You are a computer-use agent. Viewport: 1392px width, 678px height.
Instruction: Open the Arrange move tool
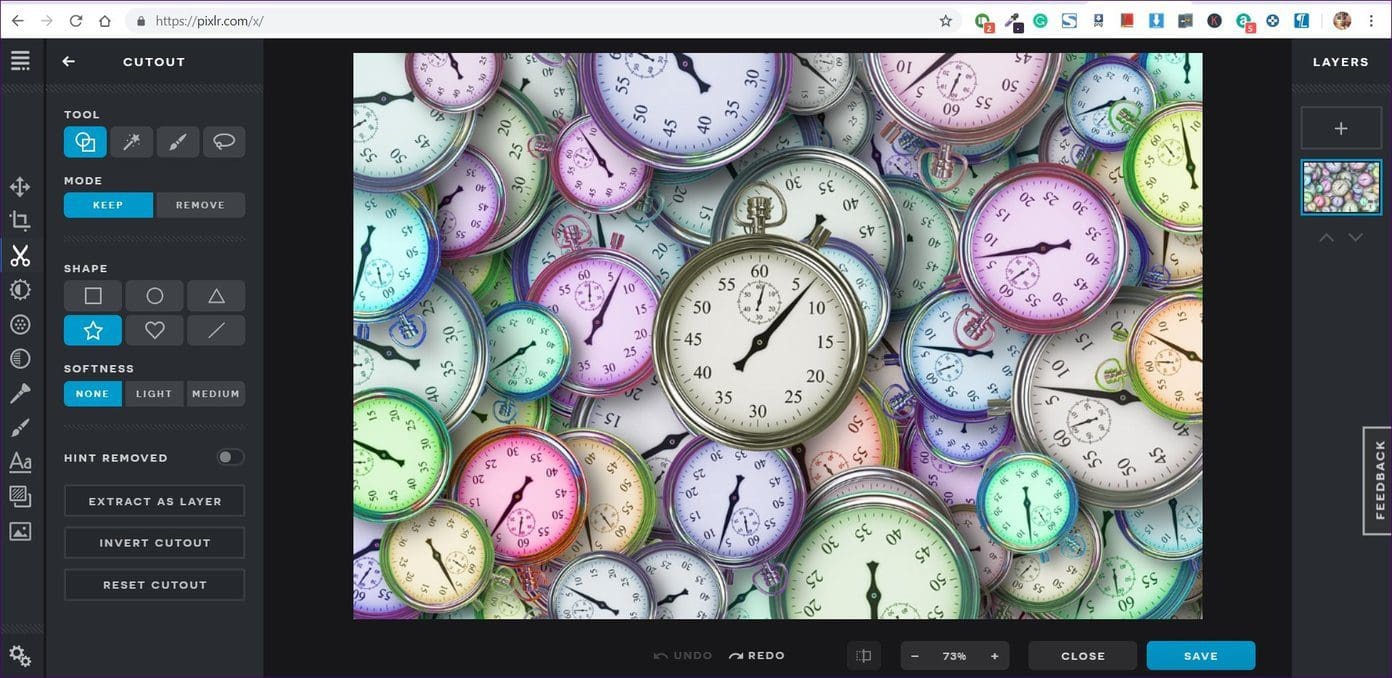20,187
